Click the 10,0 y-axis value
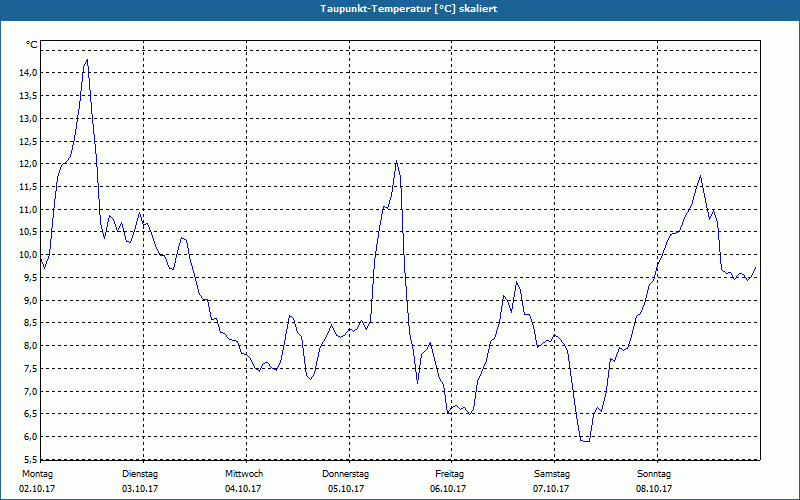Screen dimensions: 800x500 (x=28, y=255)
